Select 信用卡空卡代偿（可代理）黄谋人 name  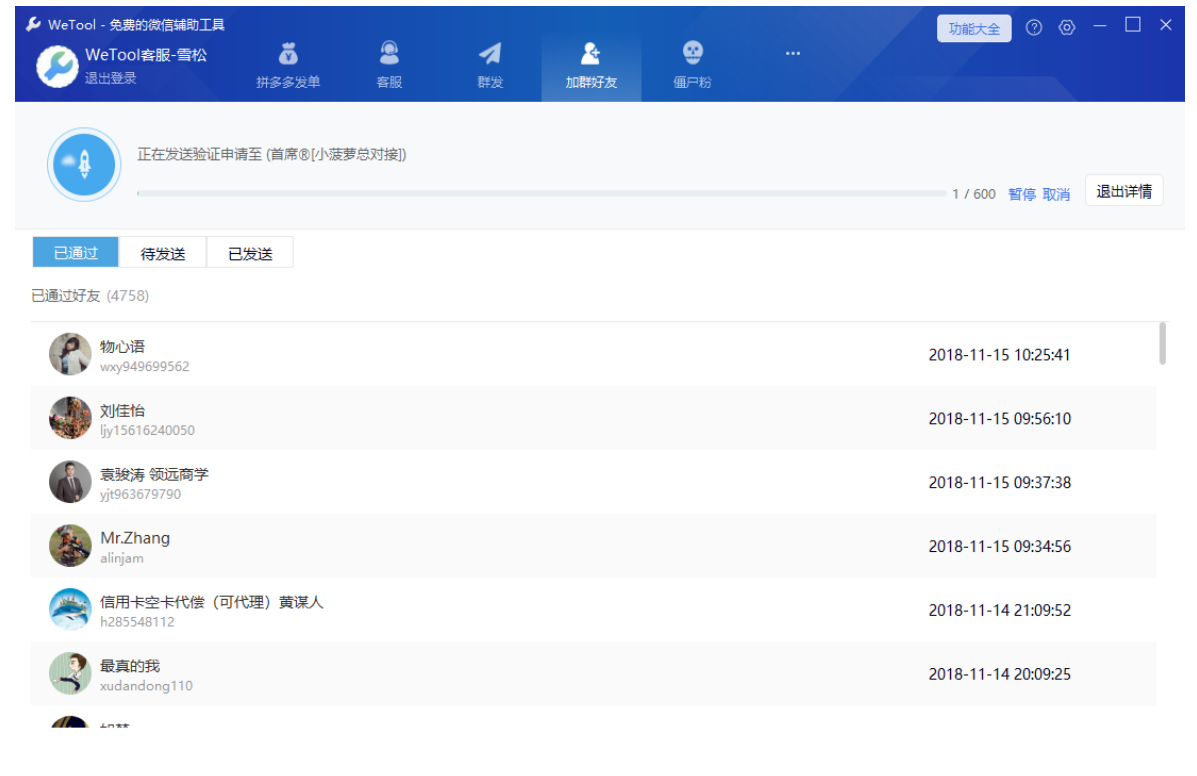point(212,602)
